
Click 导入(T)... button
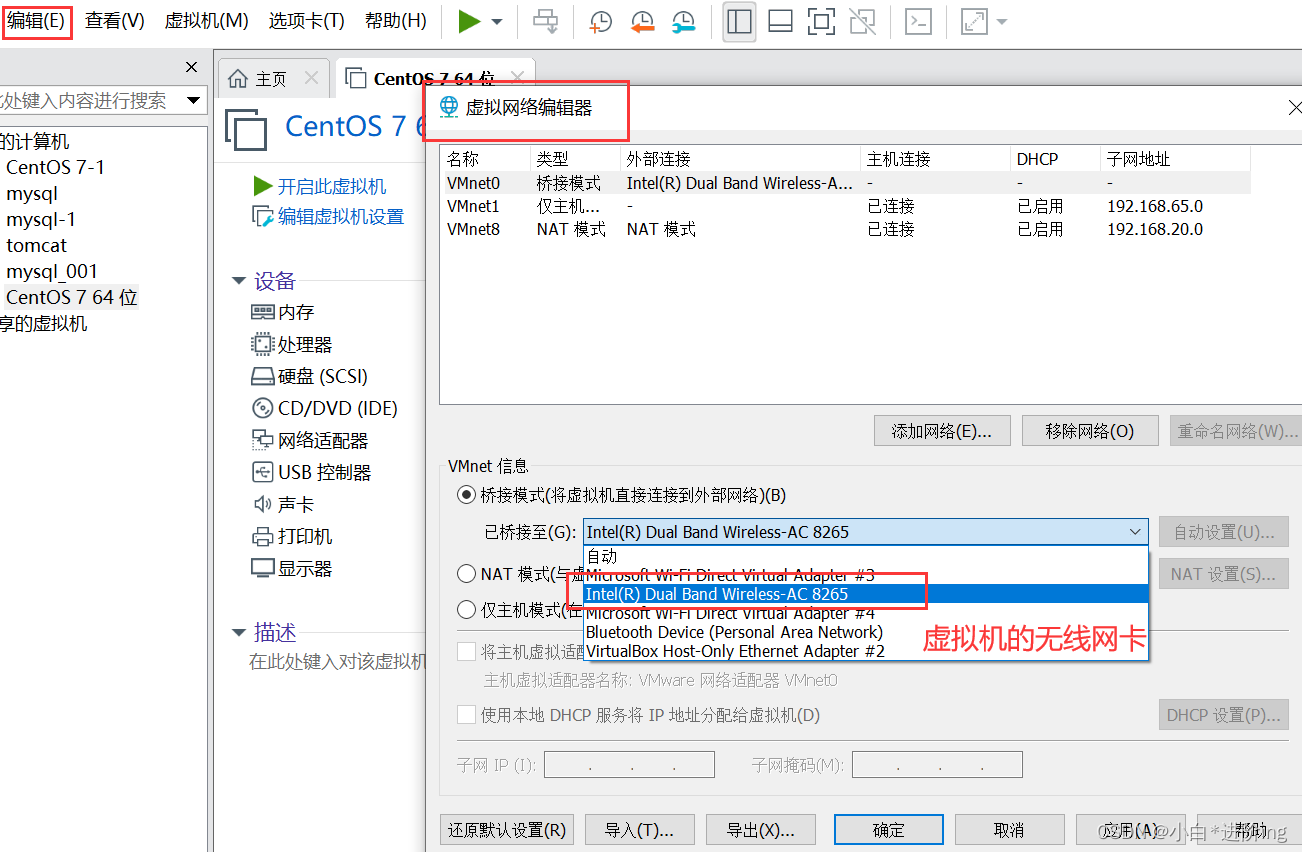[x=639, y=830]
